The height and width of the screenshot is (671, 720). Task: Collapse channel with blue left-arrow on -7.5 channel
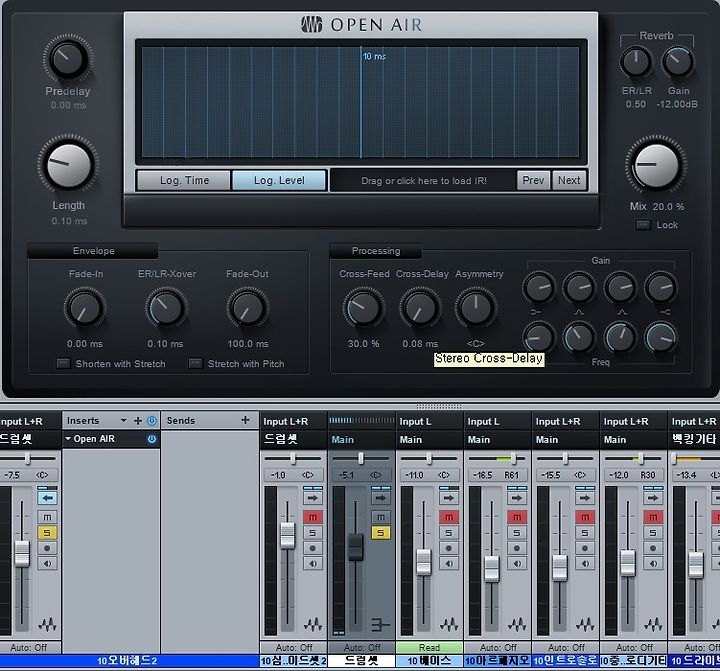pyautogui.click(x=47, y=498)
